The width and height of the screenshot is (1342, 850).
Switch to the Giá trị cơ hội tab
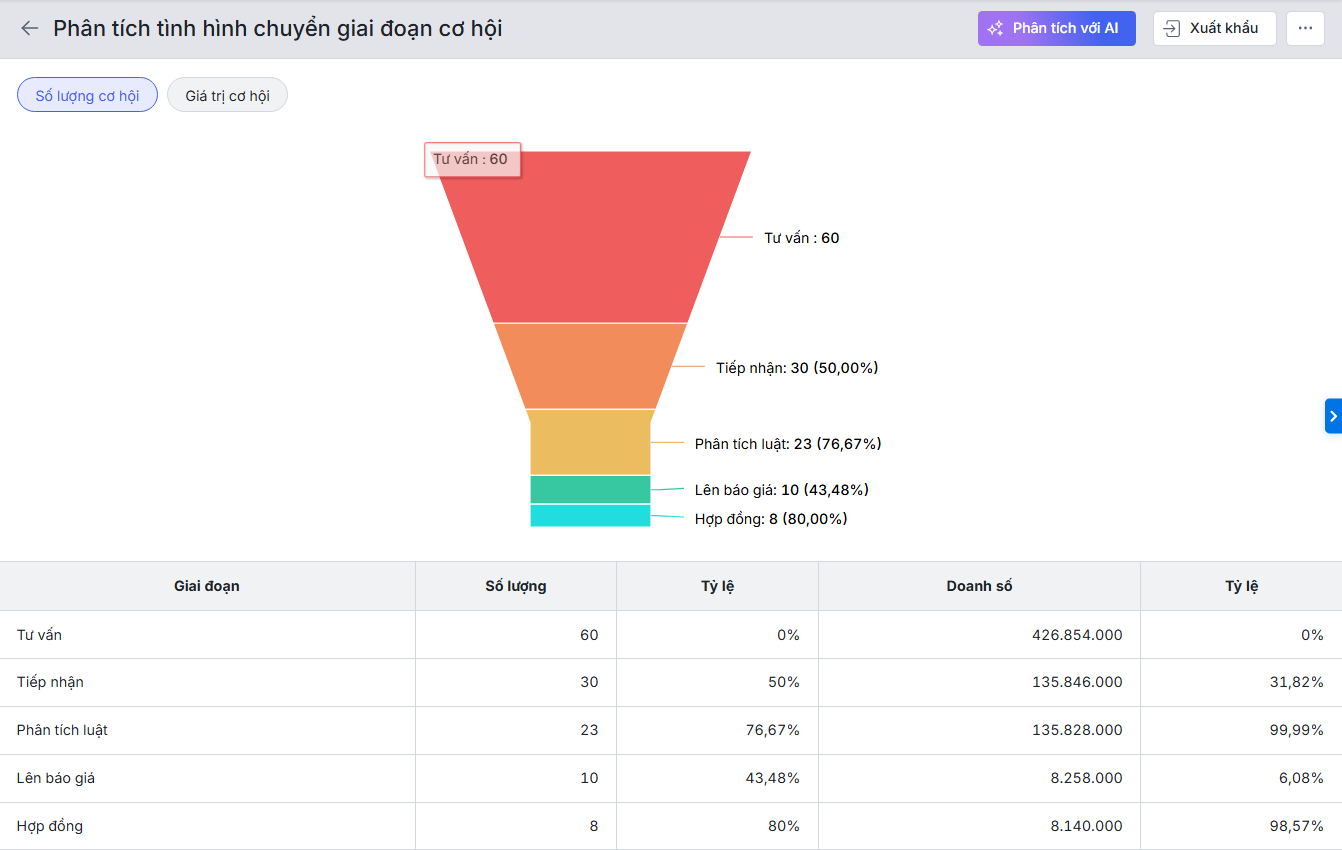pyautogui.click(x=227, y=95)
